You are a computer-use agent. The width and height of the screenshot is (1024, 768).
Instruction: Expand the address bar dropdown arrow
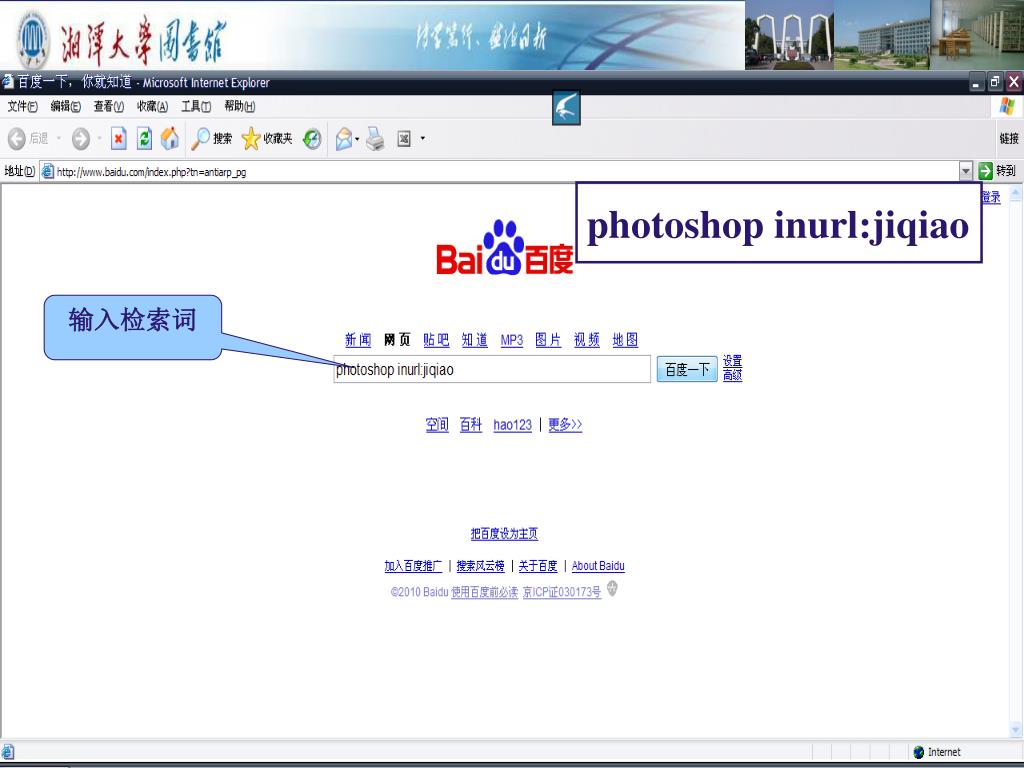tap(966, 172)
